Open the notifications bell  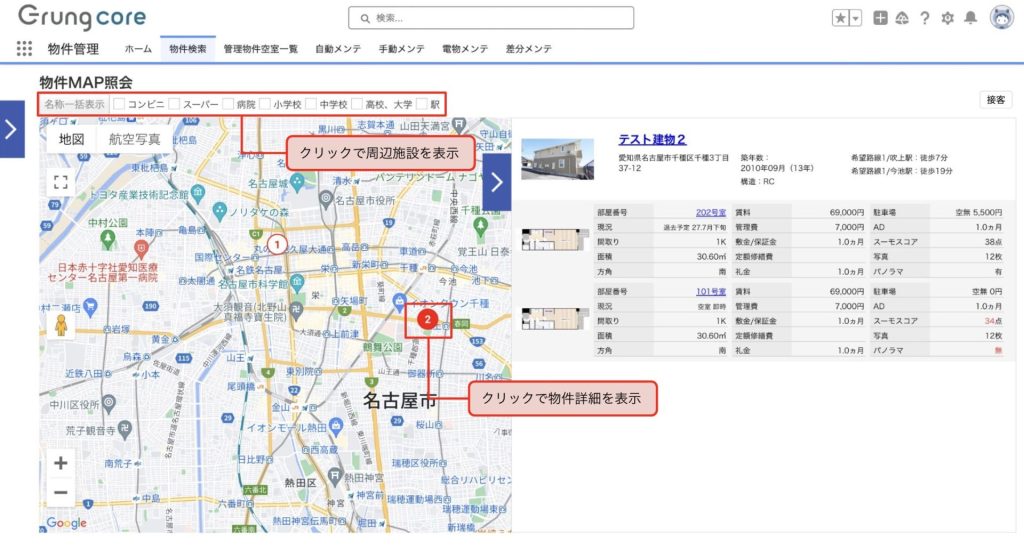click(x=970, y=18)
